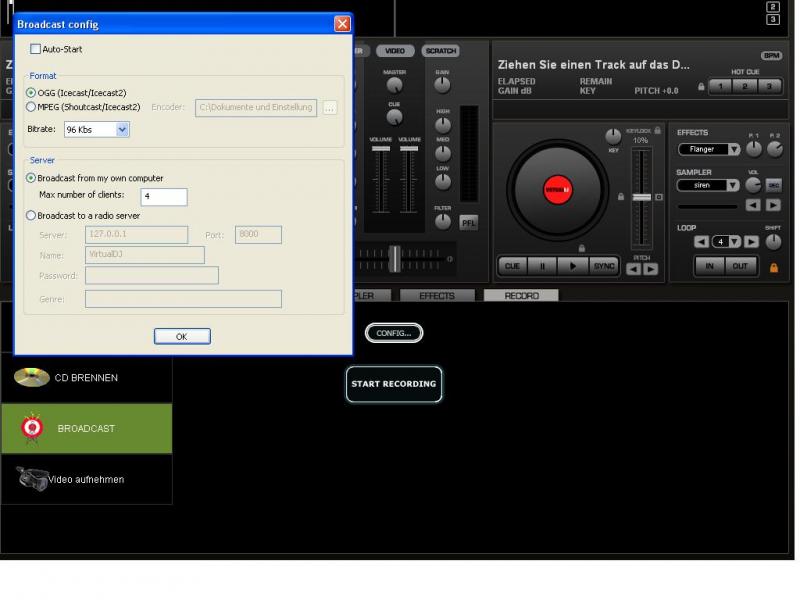Viewport: 800px width, 600px height.
Task: Enable the Auto-Start checkbox
Action: [36, 49]
